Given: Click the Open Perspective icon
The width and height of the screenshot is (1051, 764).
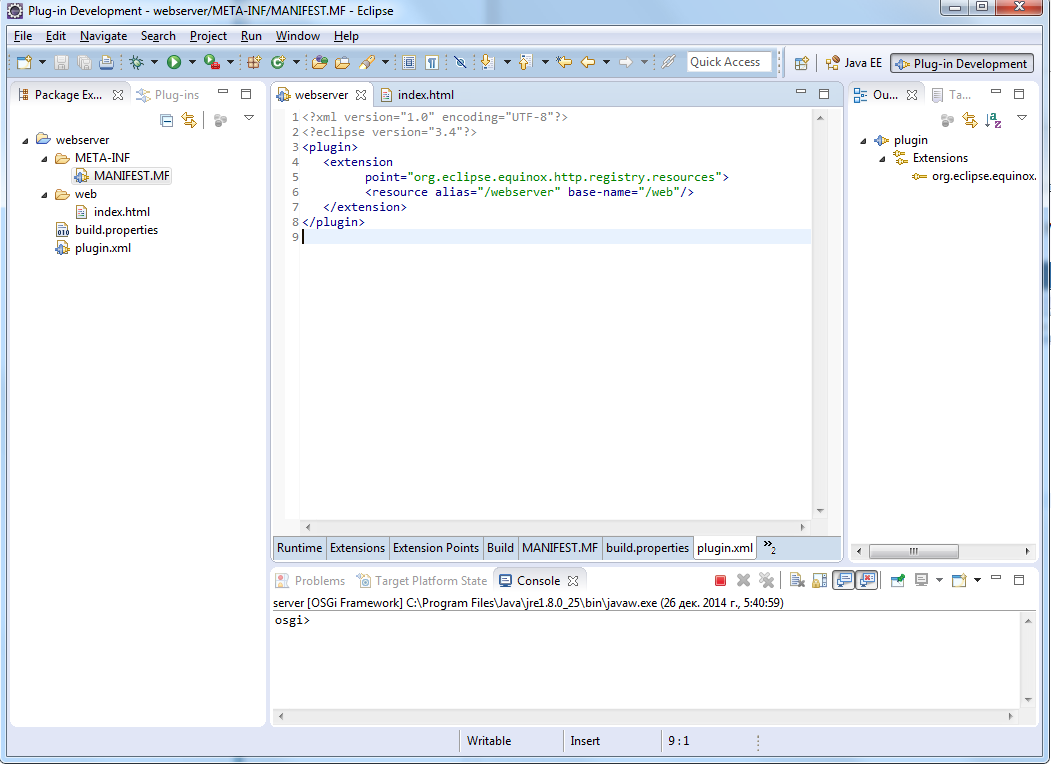Looking at the screenshot, I should pos(801,63).
